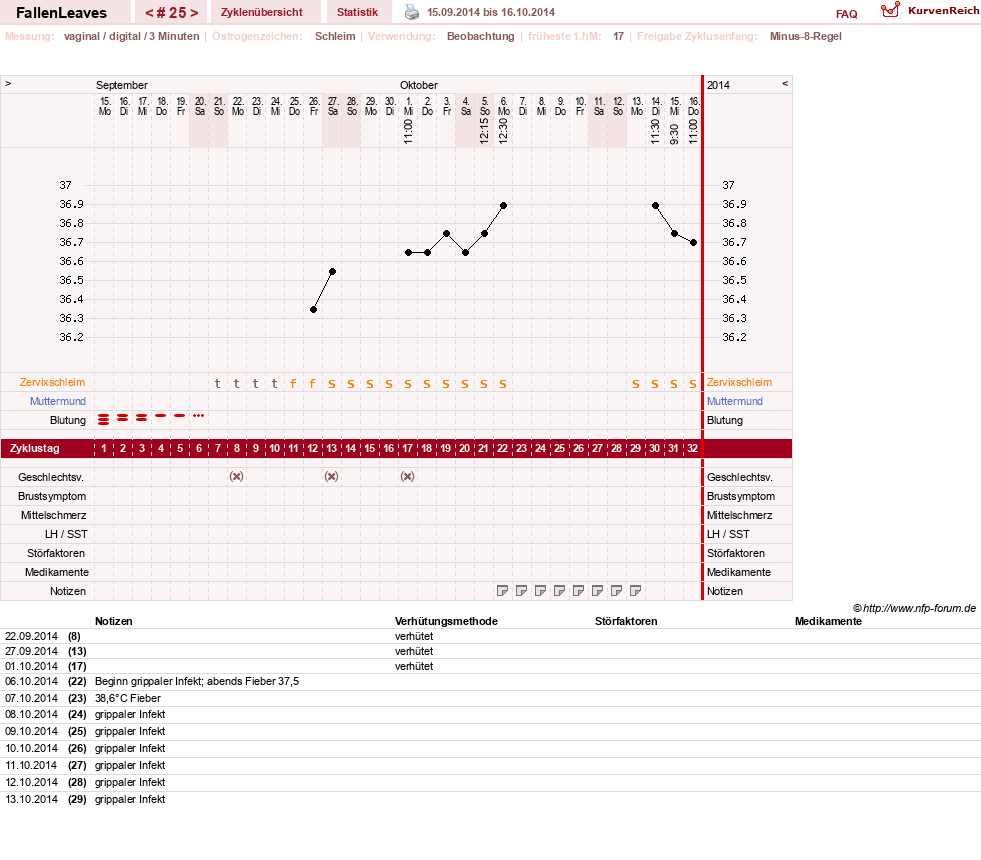Click cervical mucus 't' on cycle day 7
The height and width of the screenshot is (860, 981).
[218, 383]
